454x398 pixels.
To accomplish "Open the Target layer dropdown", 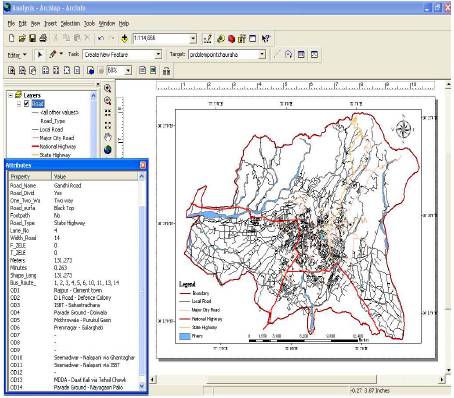I will (262, 54).
